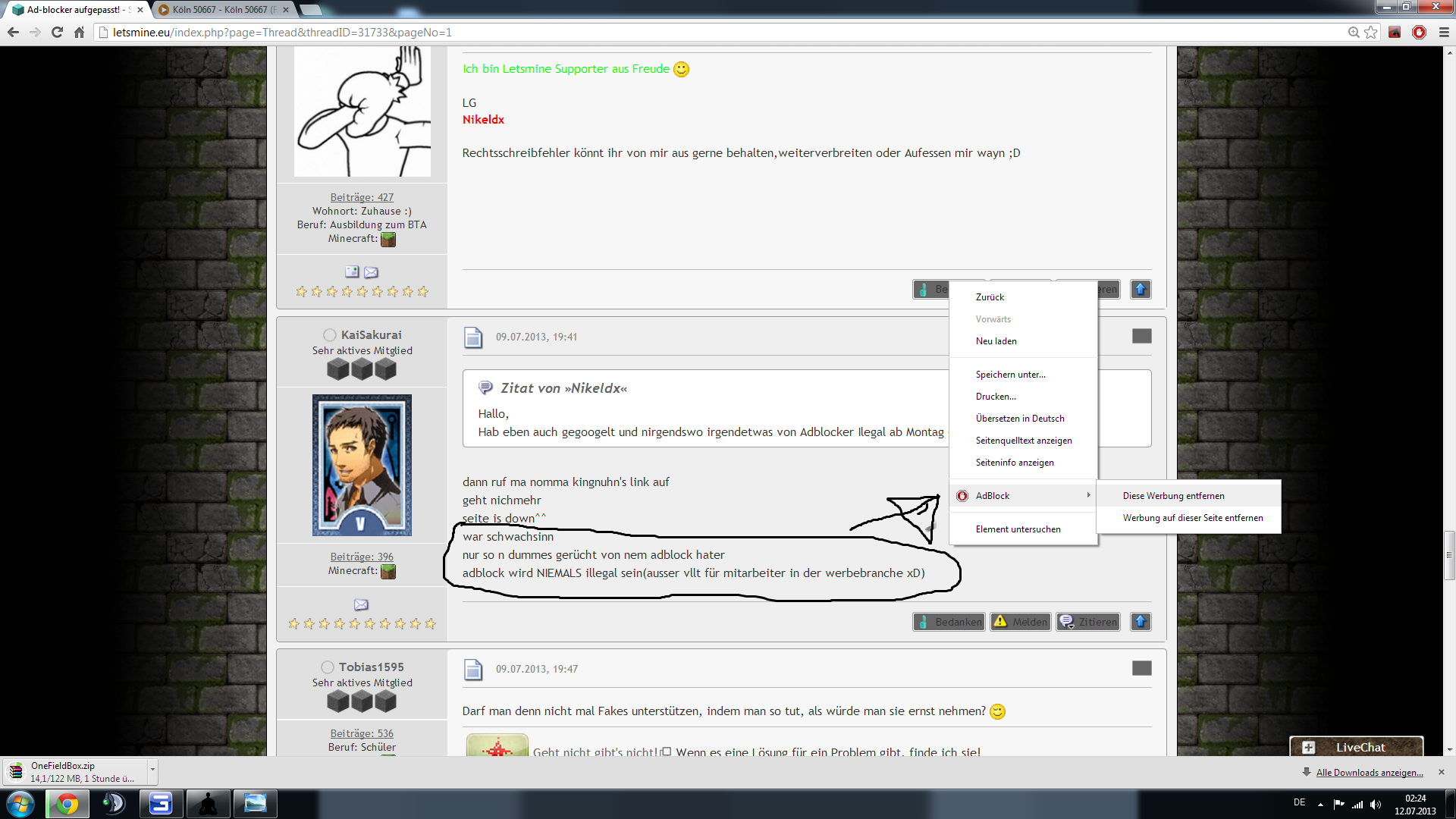The width and height of the screenshot is (1456, 819).
Task: Click the home icon in Chrome toolbar
Action: pyautogui.click(x=79, y=32)
